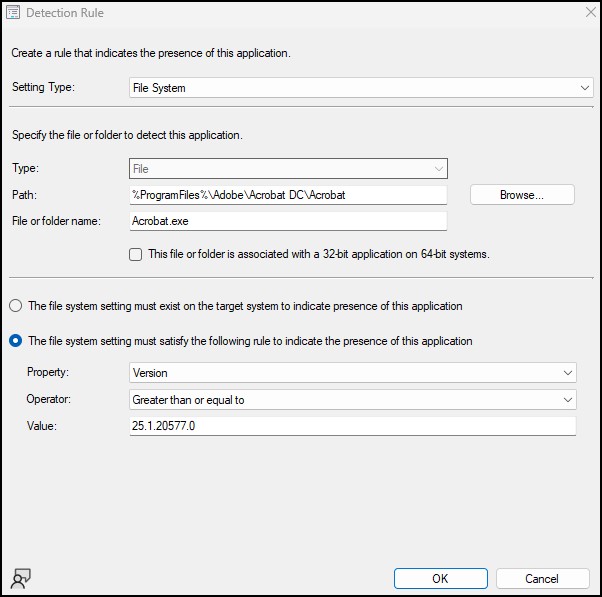The width and height of the screenshot is (602, 597).
Task: Open the Property Version dropdown
Action: [x=352, y=373]
